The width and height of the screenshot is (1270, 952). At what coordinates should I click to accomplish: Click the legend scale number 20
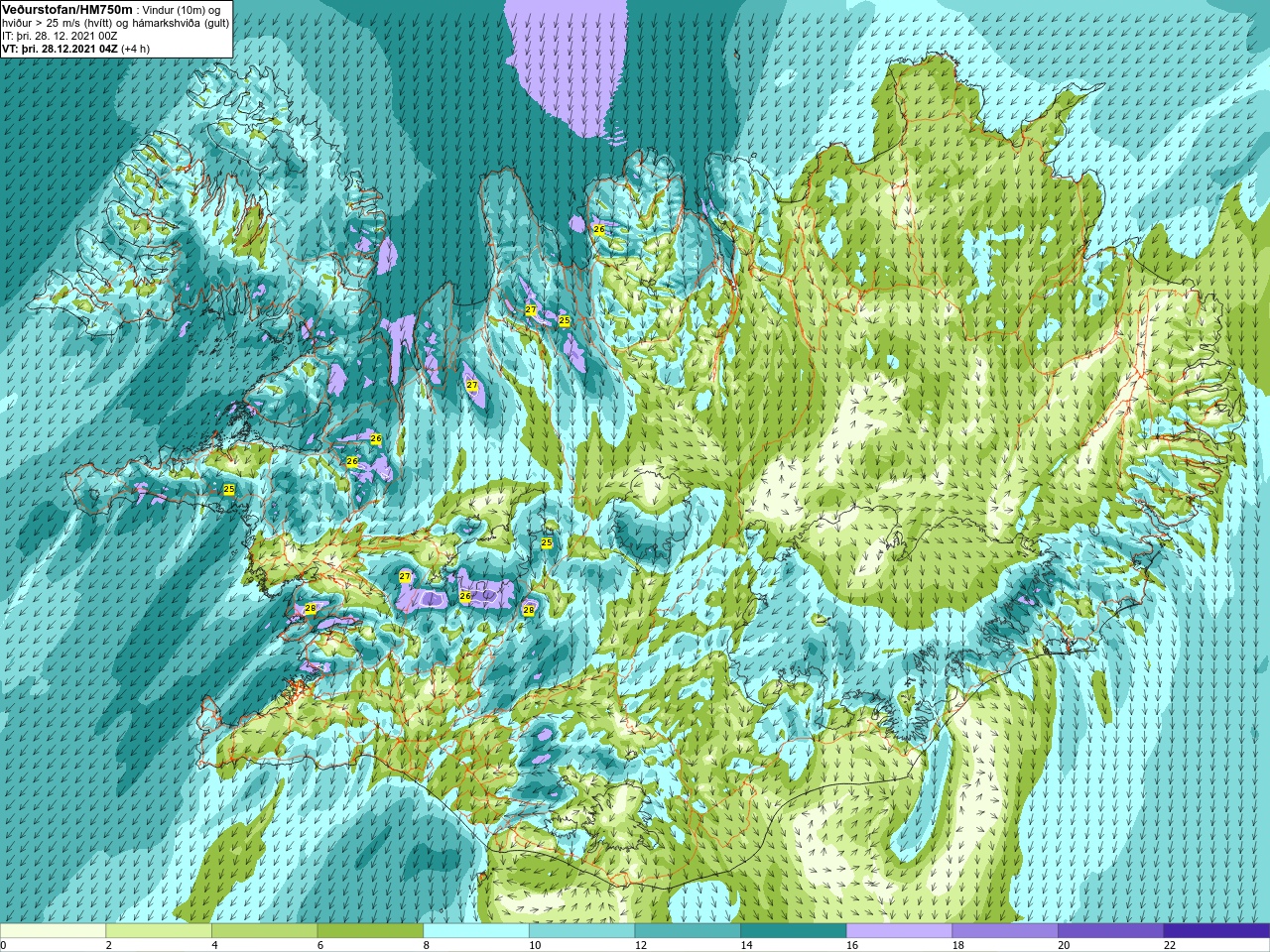pos(1064,945)
